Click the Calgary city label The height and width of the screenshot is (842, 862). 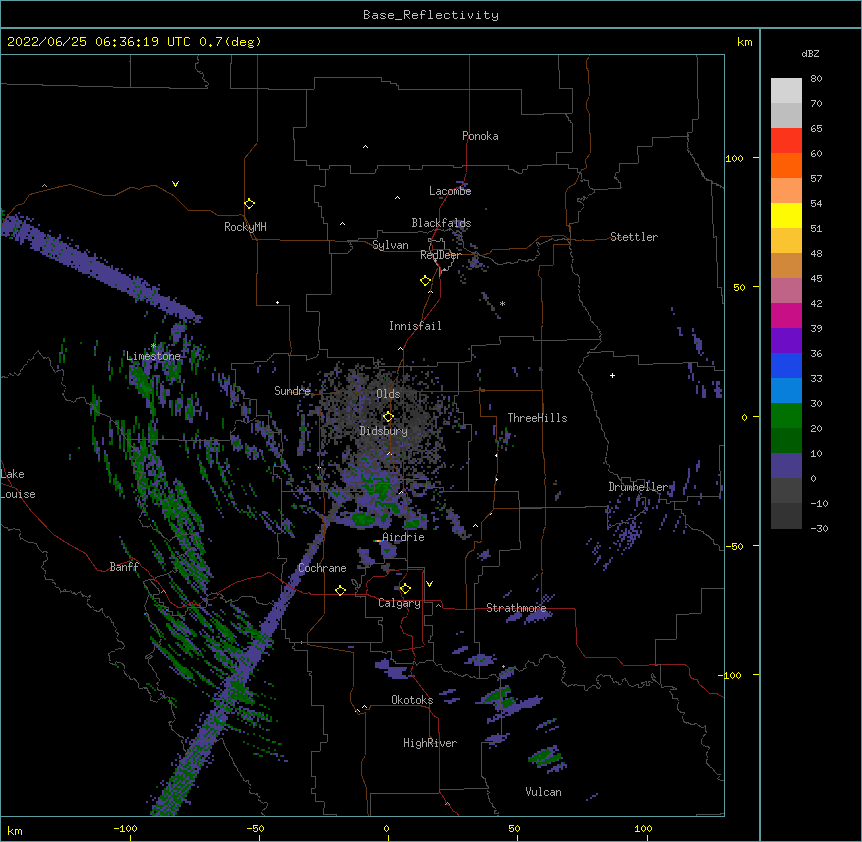point(400,603)
